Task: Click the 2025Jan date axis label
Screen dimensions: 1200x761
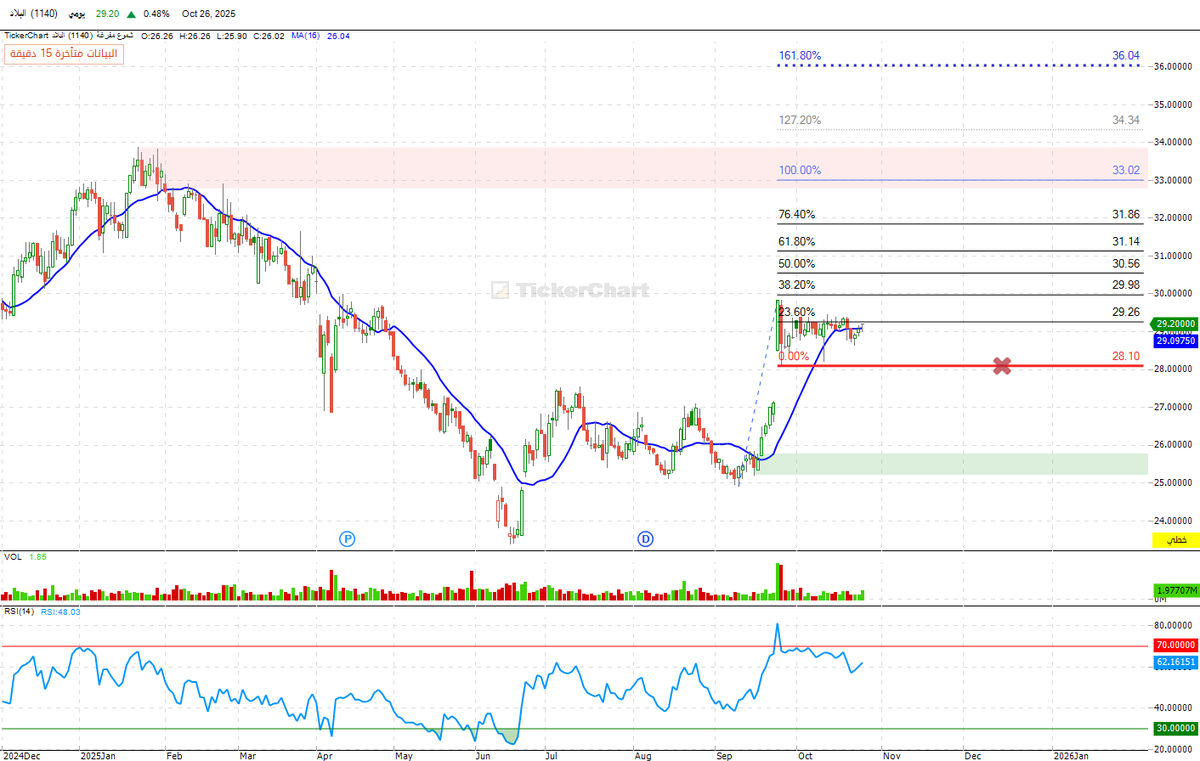Action: pyautogui.click(x=99, y=756)
